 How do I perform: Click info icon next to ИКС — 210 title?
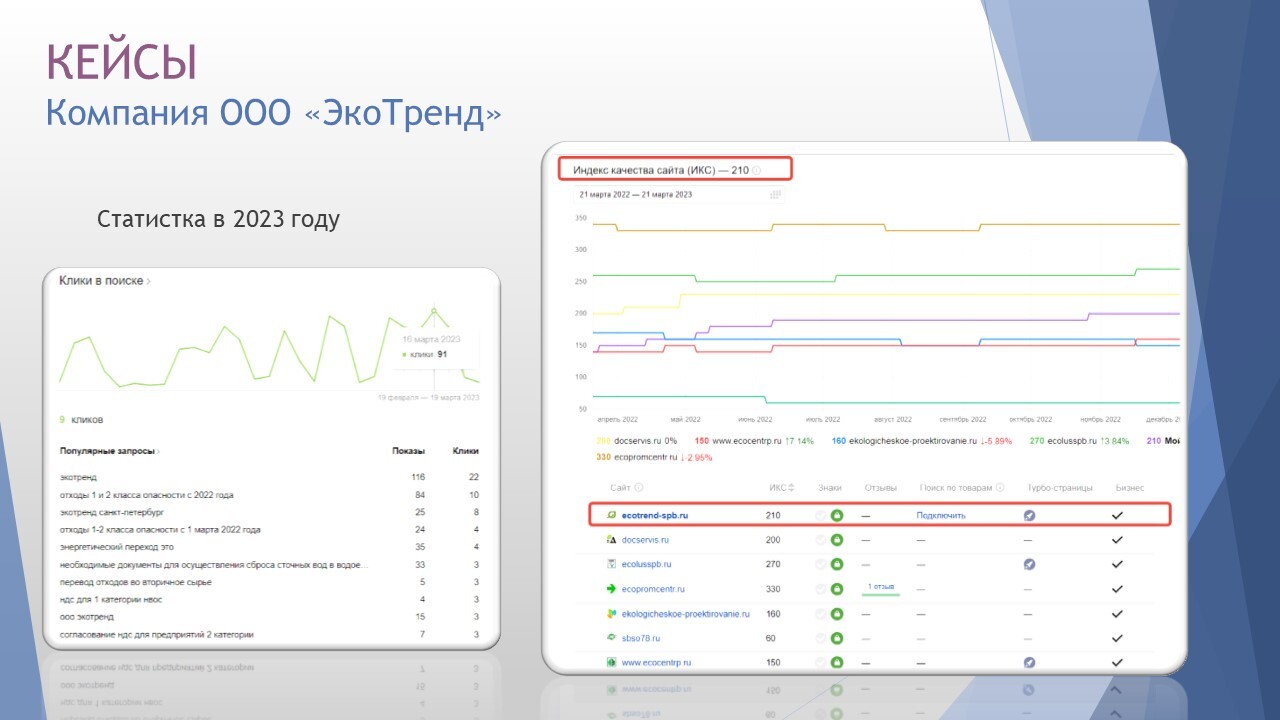tap(756, 171)
